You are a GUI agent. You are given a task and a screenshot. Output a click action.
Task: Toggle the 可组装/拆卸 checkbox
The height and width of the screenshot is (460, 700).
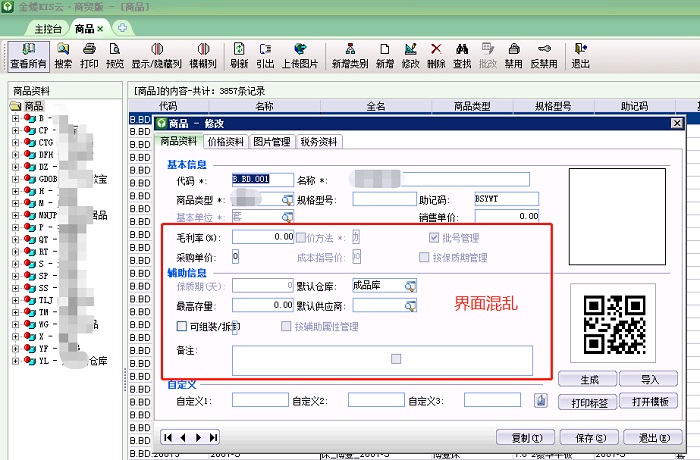[181, 327]
